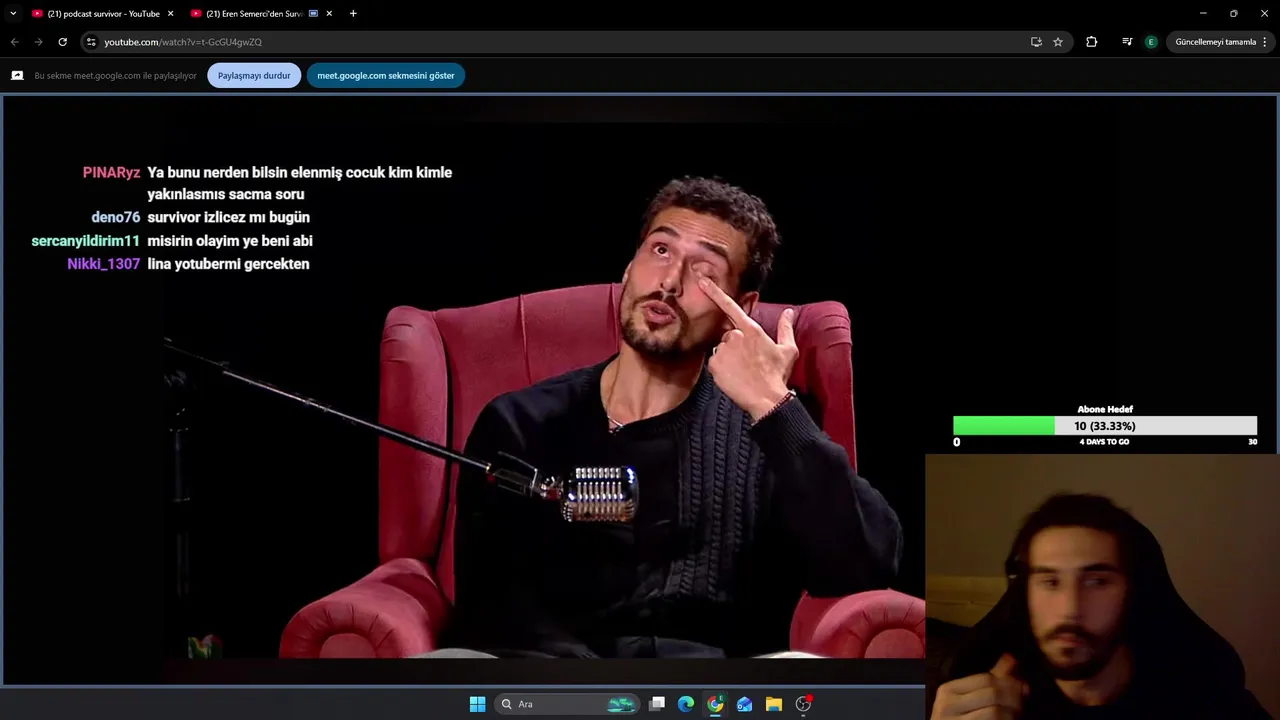Switch to the 'podcast survivor - YouTube' tab
This screenshot has width=1280, height=720.
pyautogui.click(x=102, y=14)
